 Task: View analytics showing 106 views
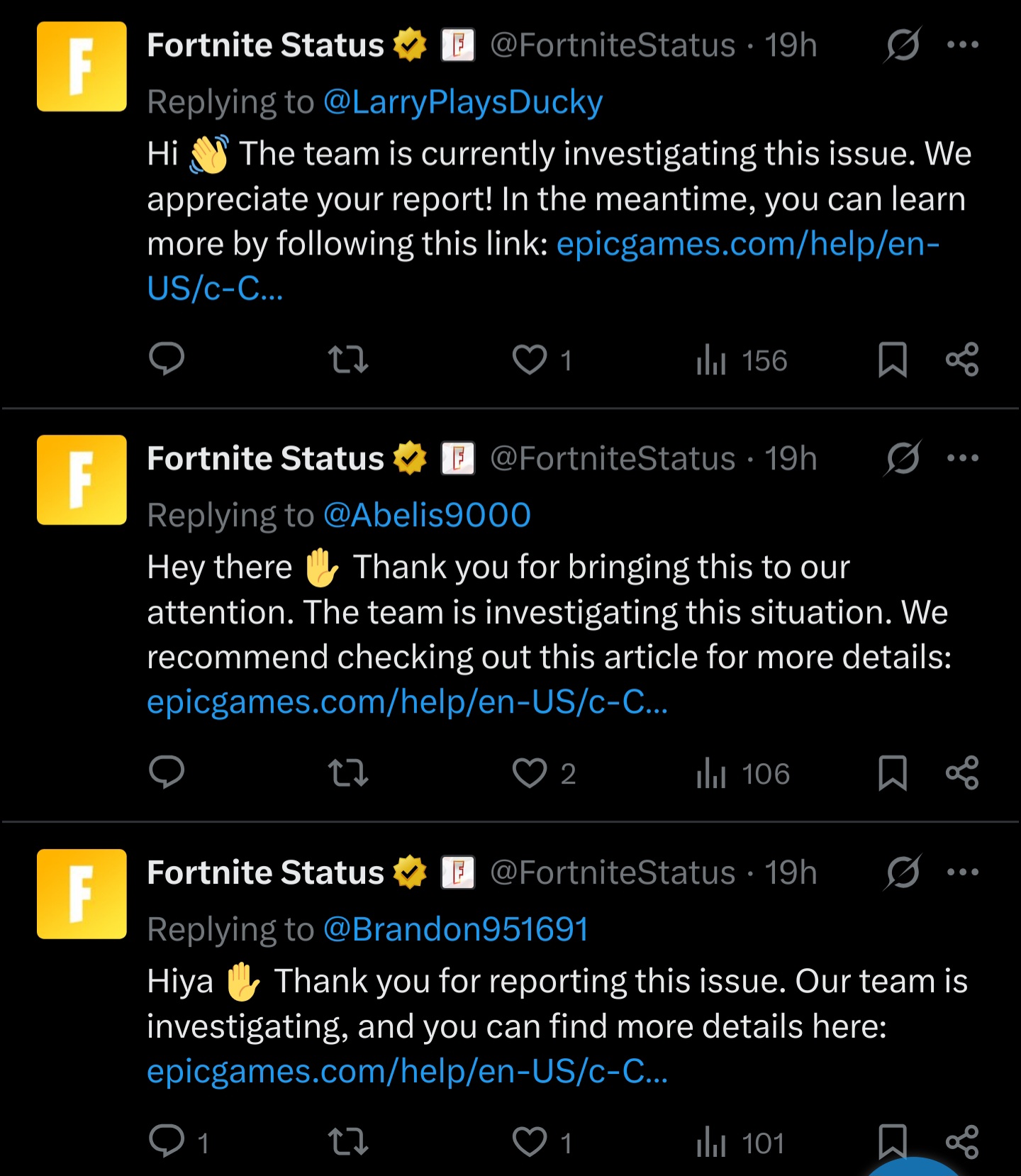point(743,773)
